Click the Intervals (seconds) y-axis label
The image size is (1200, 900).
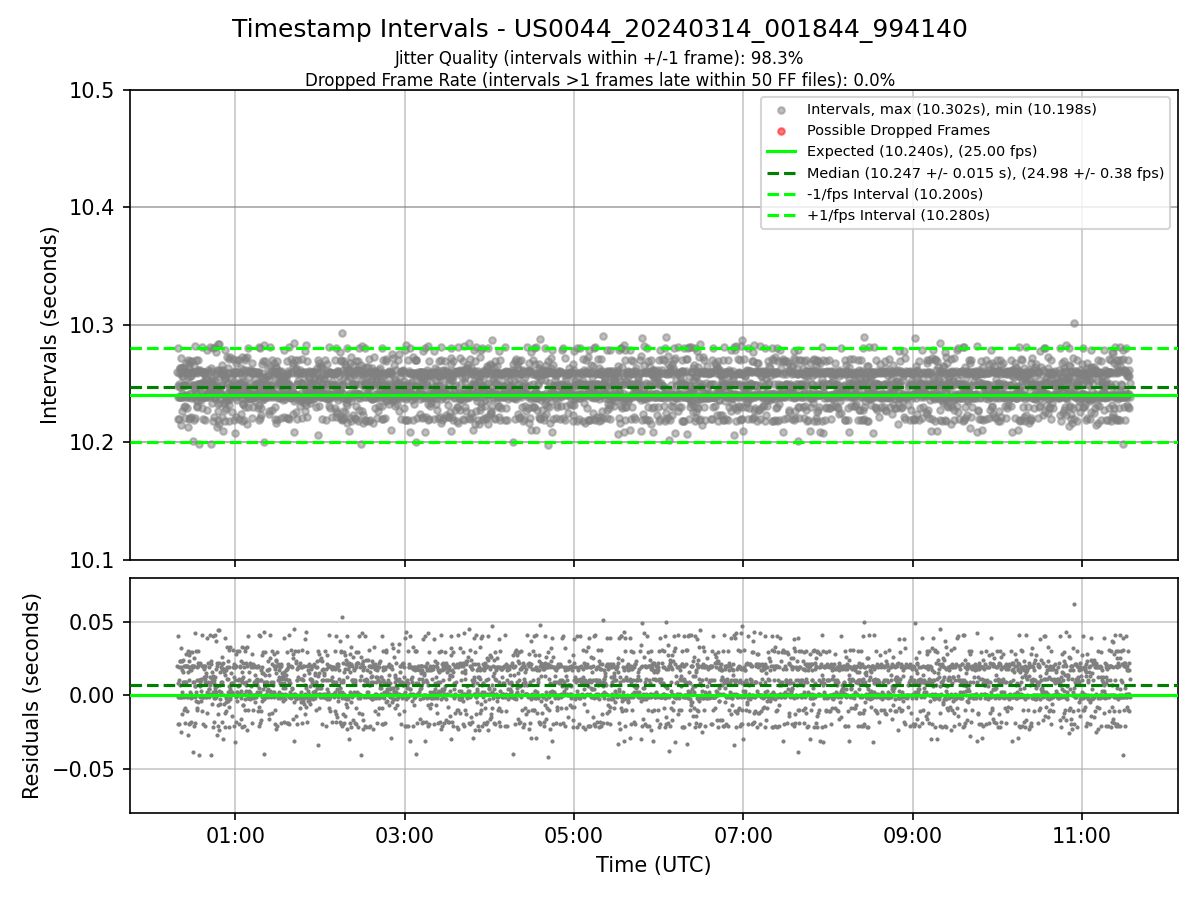coord(50,324)
